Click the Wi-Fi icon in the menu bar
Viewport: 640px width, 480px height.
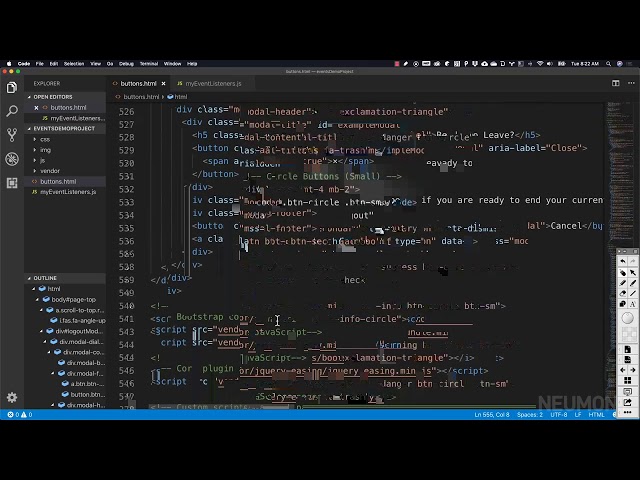coord(540,64)
